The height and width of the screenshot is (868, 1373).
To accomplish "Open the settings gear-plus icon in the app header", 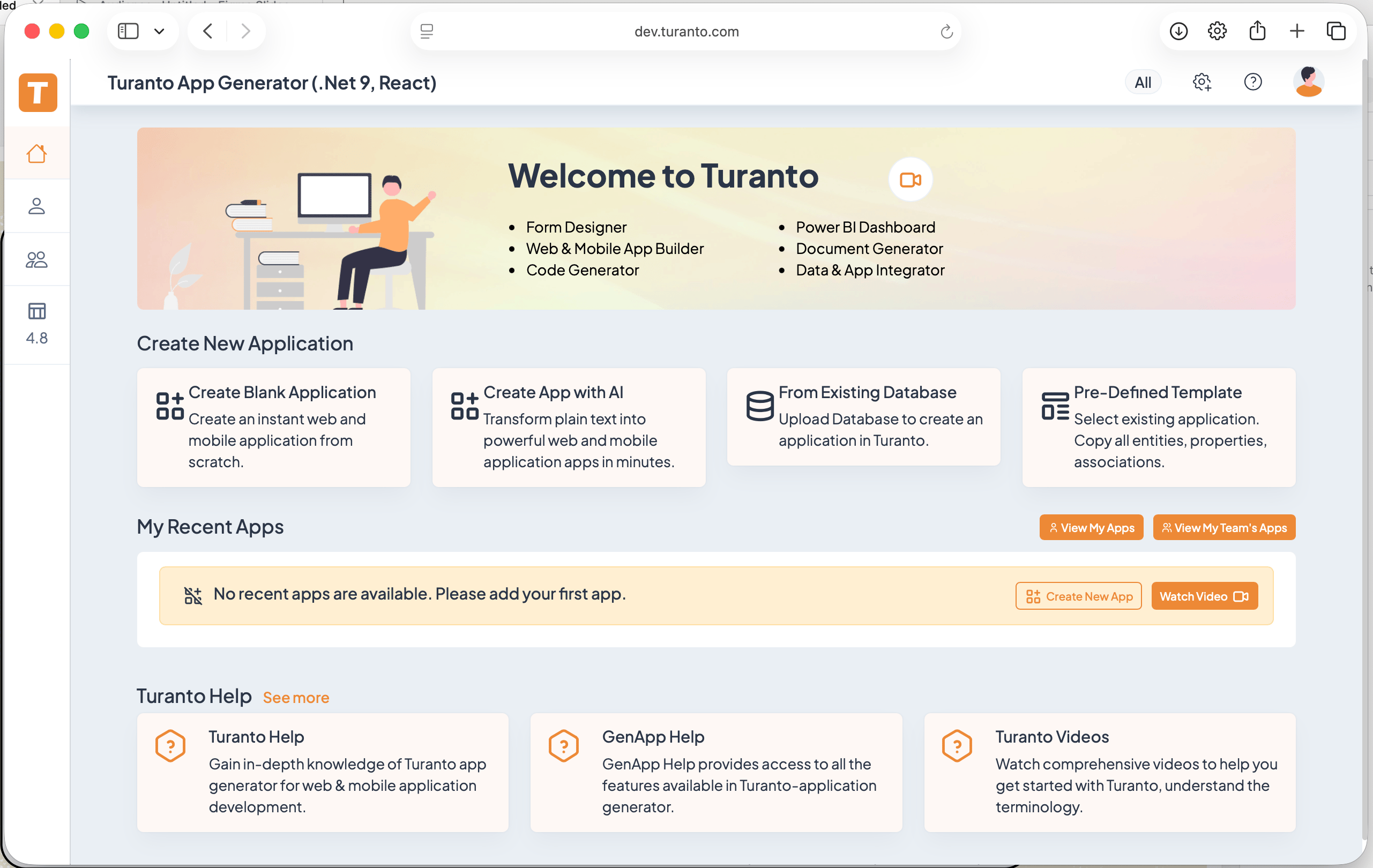I will click(1202, 83).
